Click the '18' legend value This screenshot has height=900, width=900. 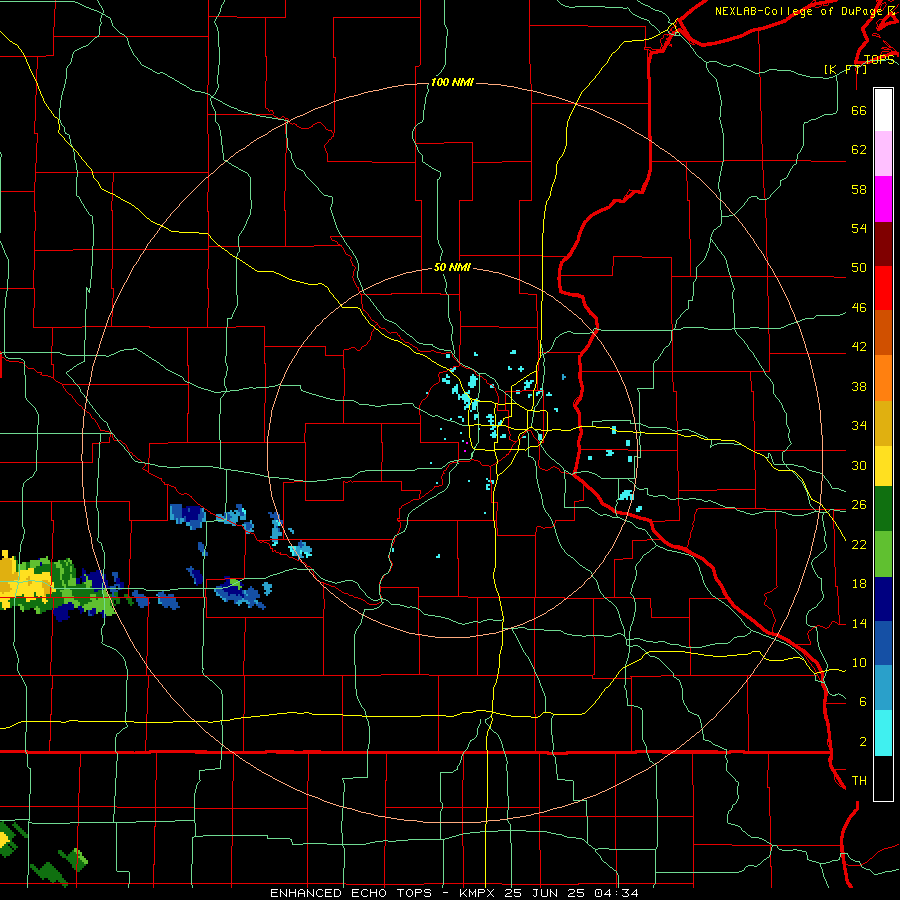[x=859, y=584]
